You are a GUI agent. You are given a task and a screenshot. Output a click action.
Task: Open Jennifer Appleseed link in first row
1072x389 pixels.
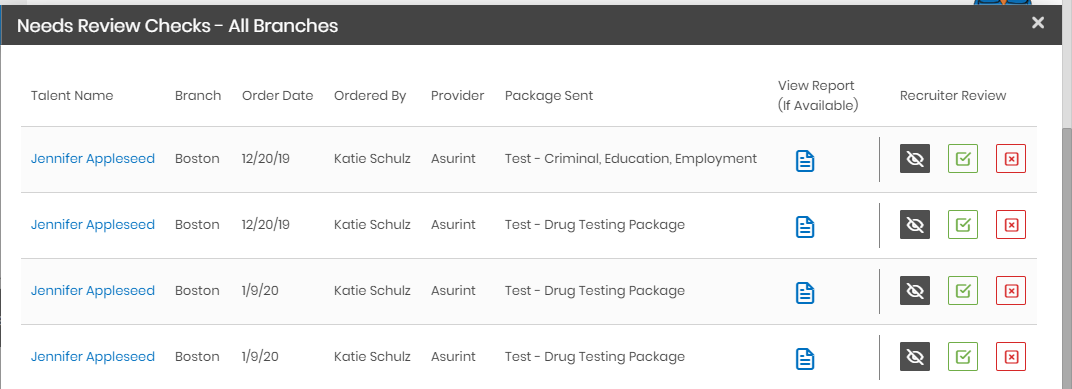coord(93,159)
